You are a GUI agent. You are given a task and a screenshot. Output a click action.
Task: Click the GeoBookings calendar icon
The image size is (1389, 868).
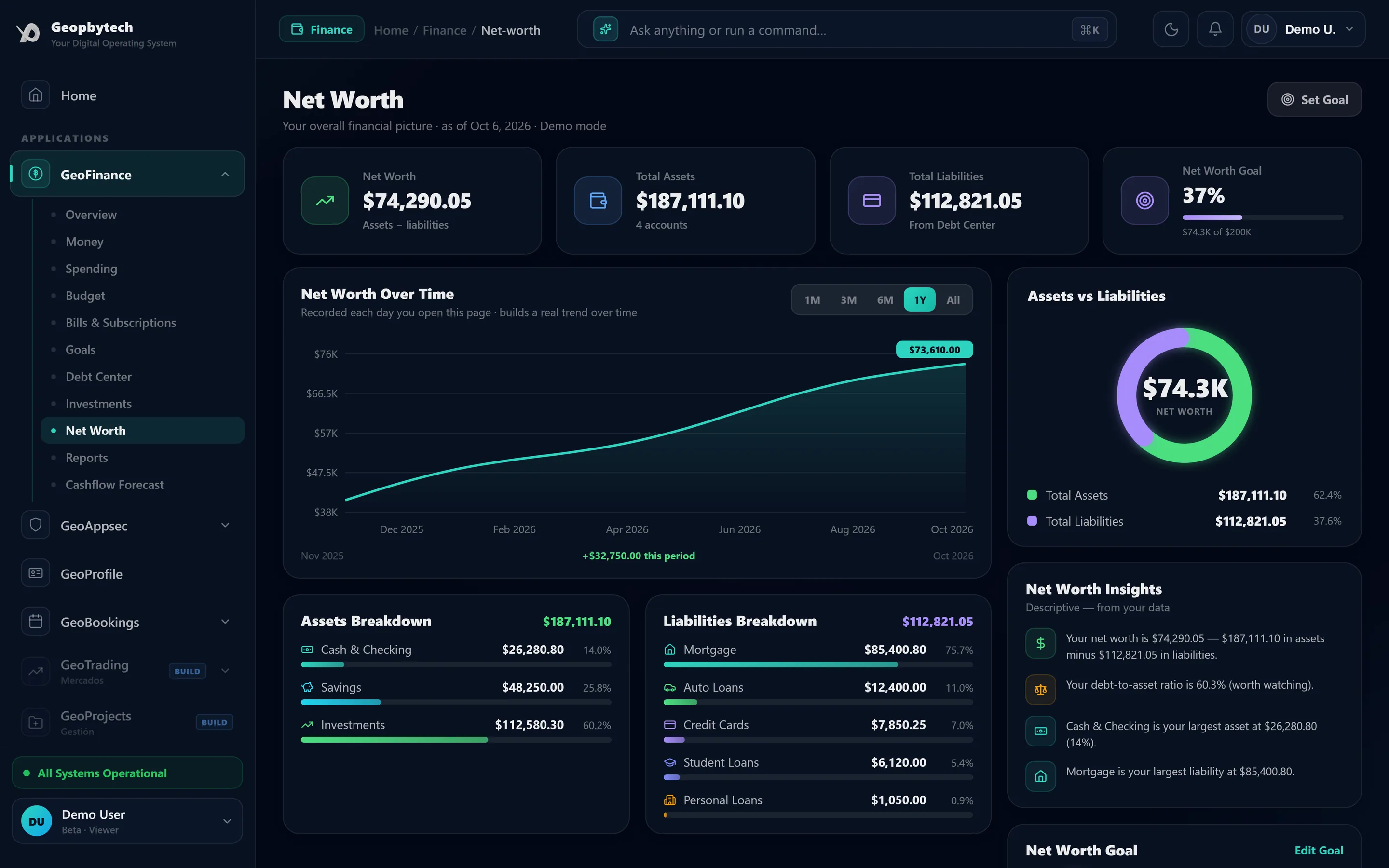point(36,621)
